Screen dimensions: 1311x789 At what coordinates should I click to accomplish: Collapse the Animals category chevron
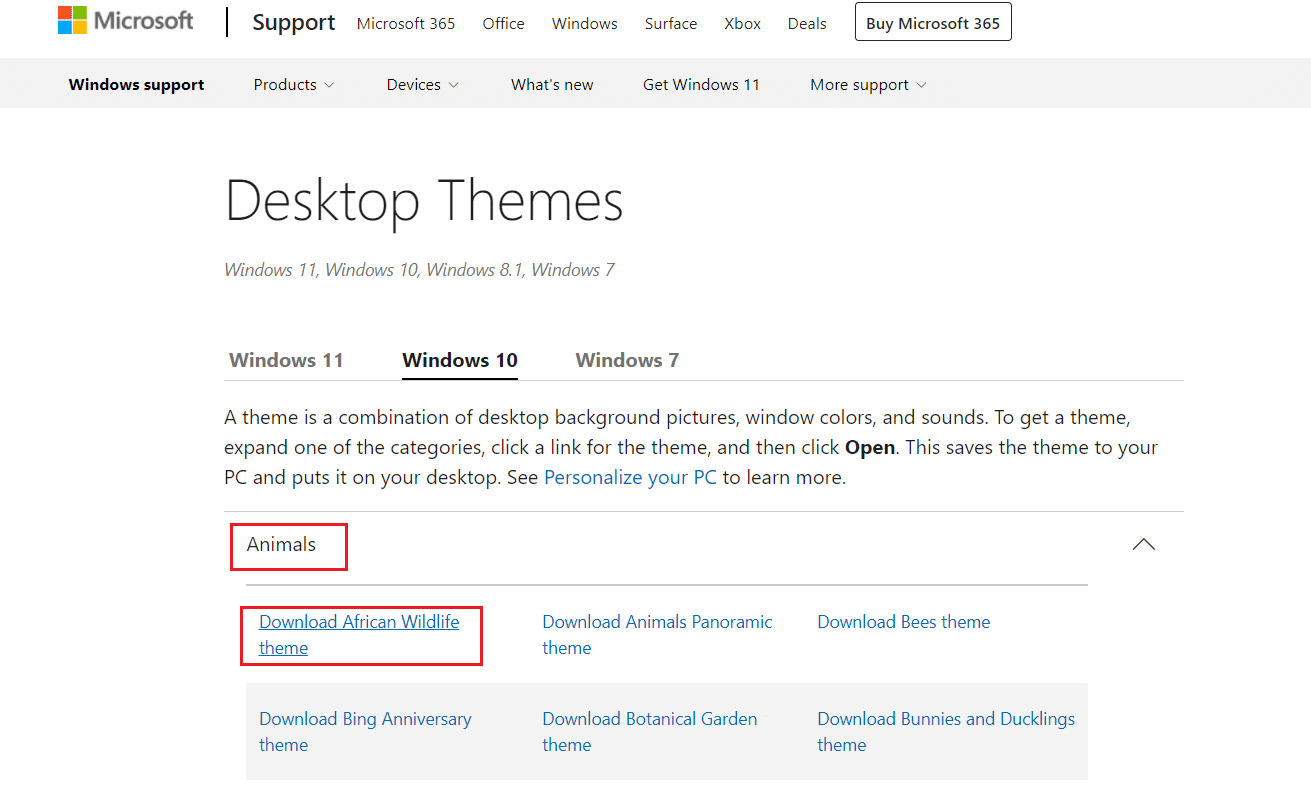click(x=1143, y=544)
